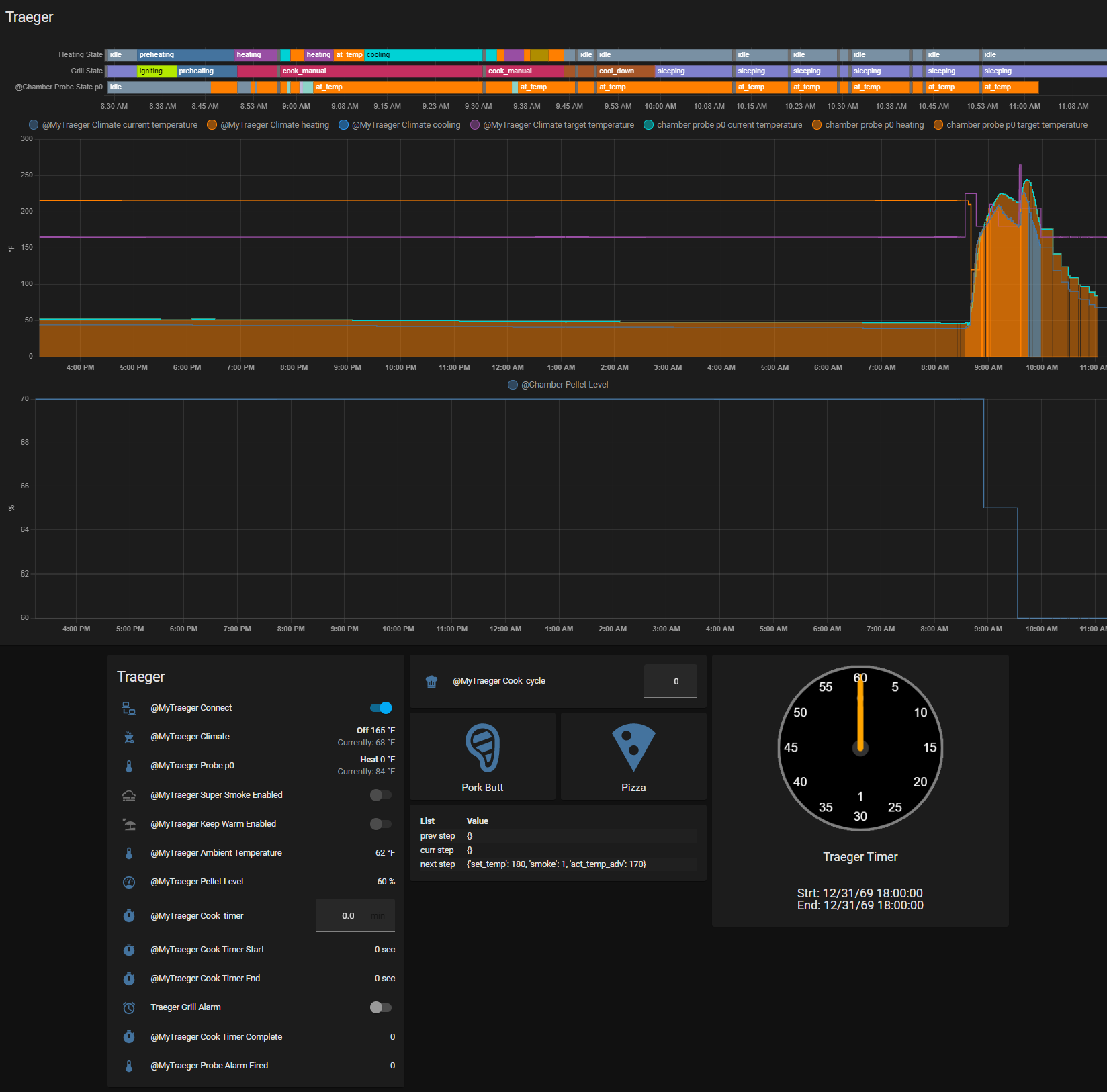Viewport: 1107px width, 1092px height.
Task: Click the Cook_cycle number input field
Action: click(670, 681)
